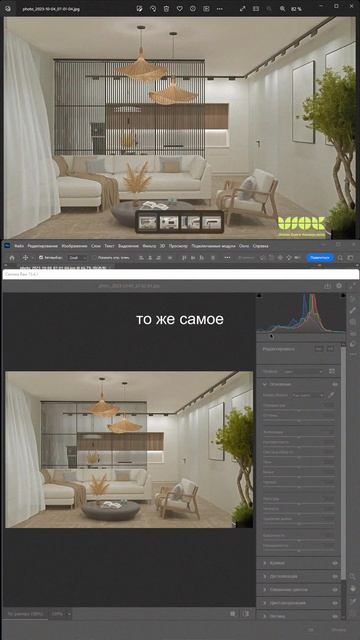Open Файл menu in Photoshop
Screen dimensions: 360x640
(19, 246)
